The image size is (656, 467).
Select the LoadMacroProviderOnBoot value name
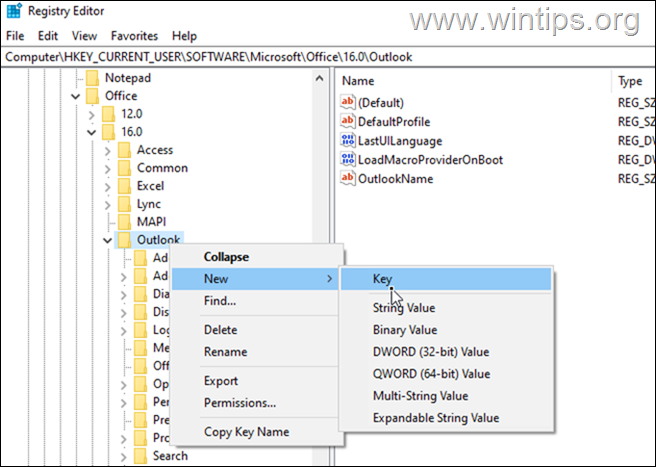click(x=430, y=160)
